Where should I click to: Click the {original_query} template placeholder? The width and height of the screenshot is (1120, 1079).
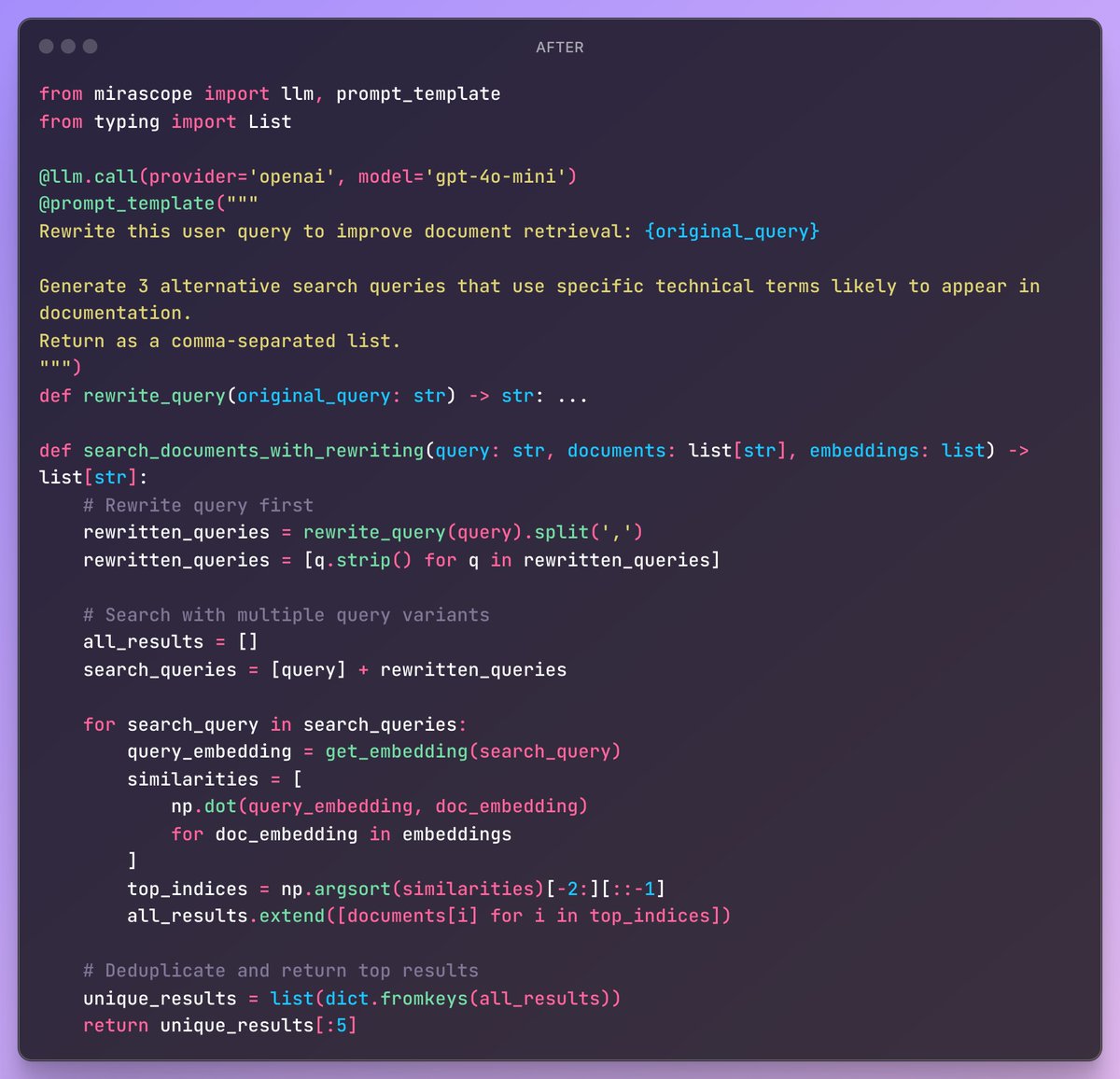pos(732,231)
